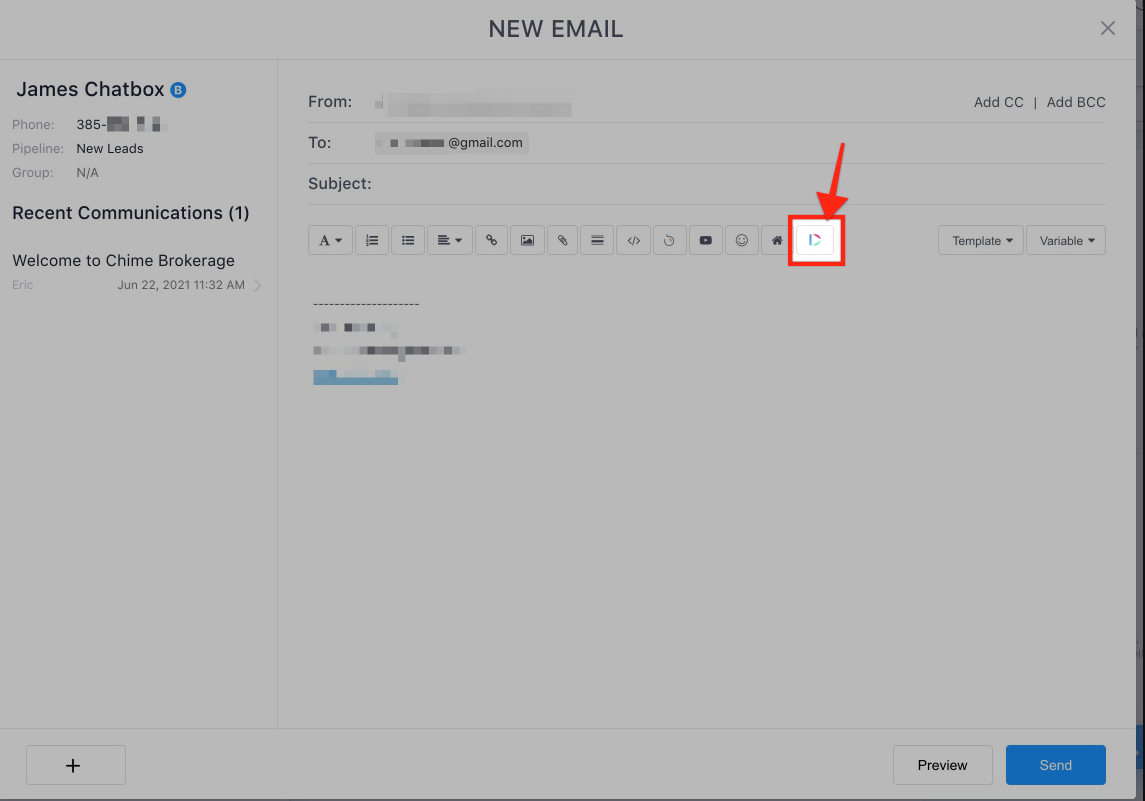Insert a property with the home icon

777,240
